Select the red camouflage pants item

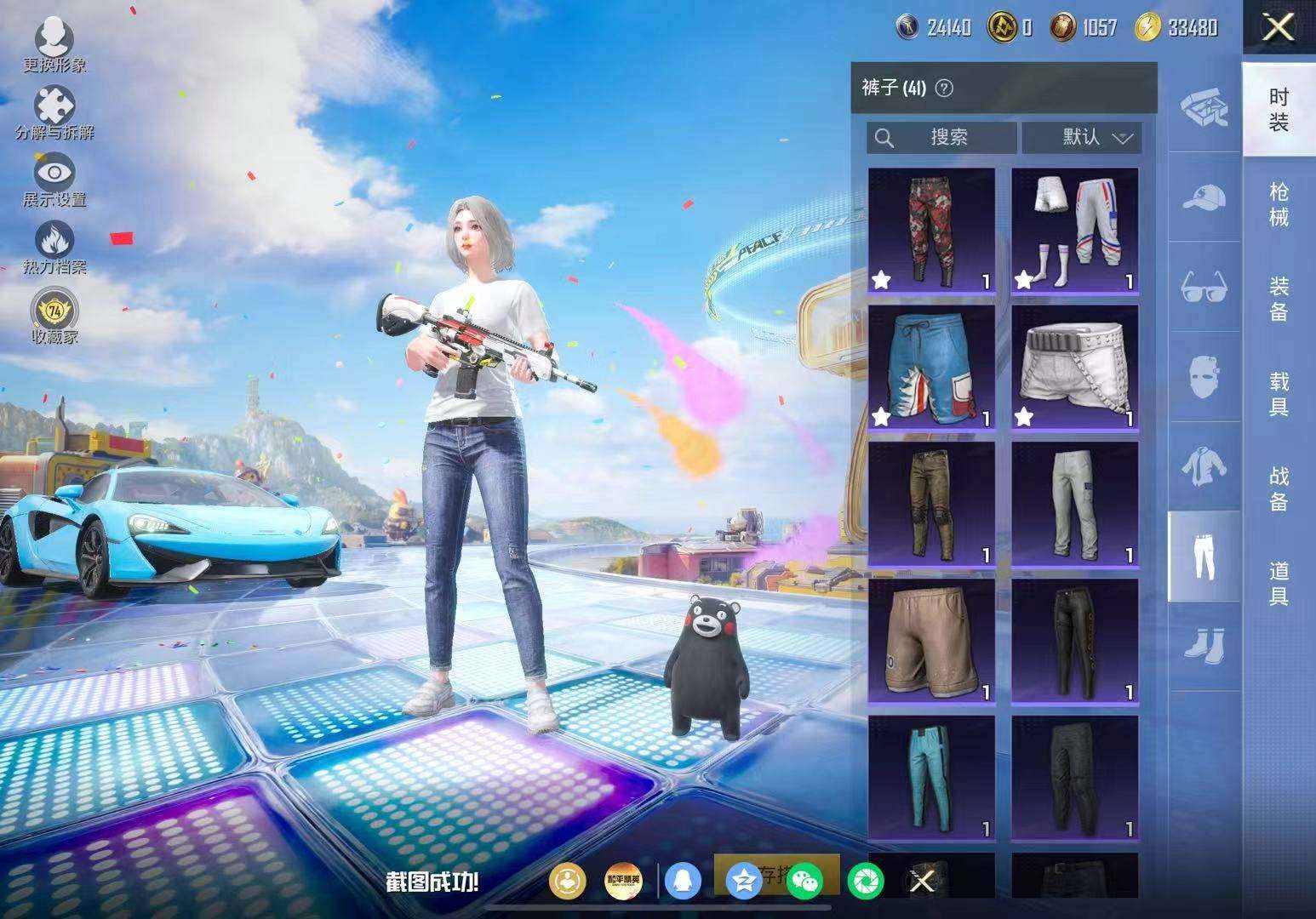tap(931, 231)
